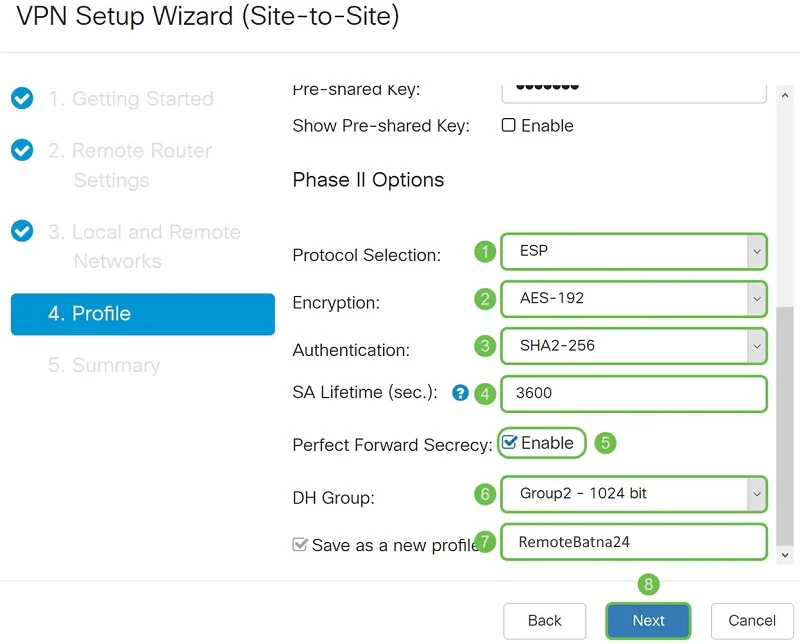Click the green step indicator numbered 8
Viewport: 800px width, 644px height.
coord(647,581)
